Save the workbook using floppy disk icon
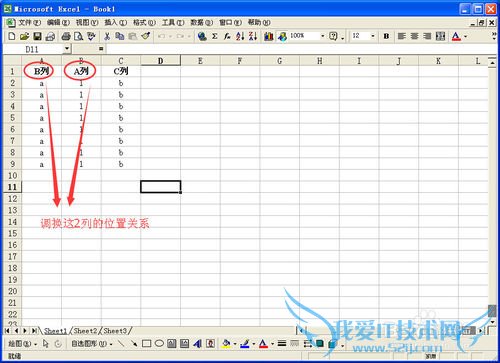The image size is (500, 363). coord(37,36)
